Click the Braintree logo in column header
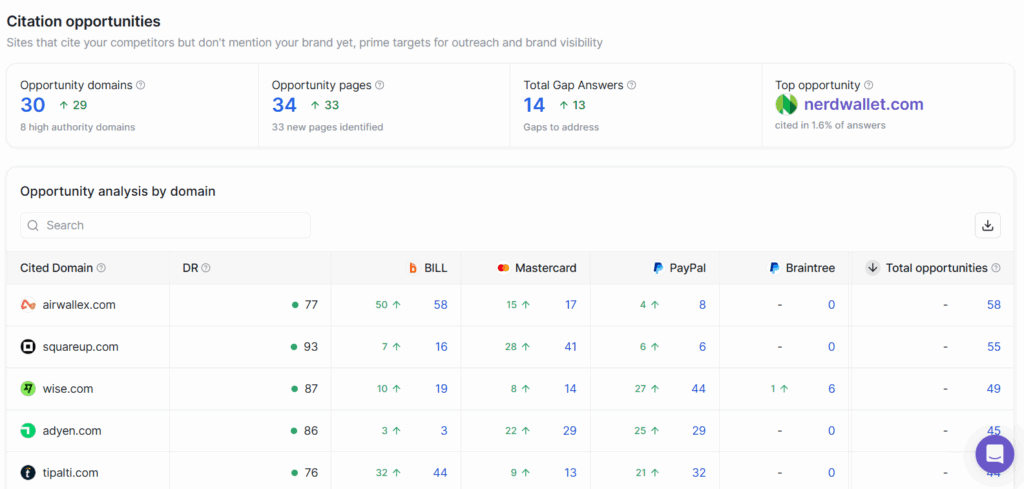The height and width of the screenshot is (489, 1024). click(775, 268)
